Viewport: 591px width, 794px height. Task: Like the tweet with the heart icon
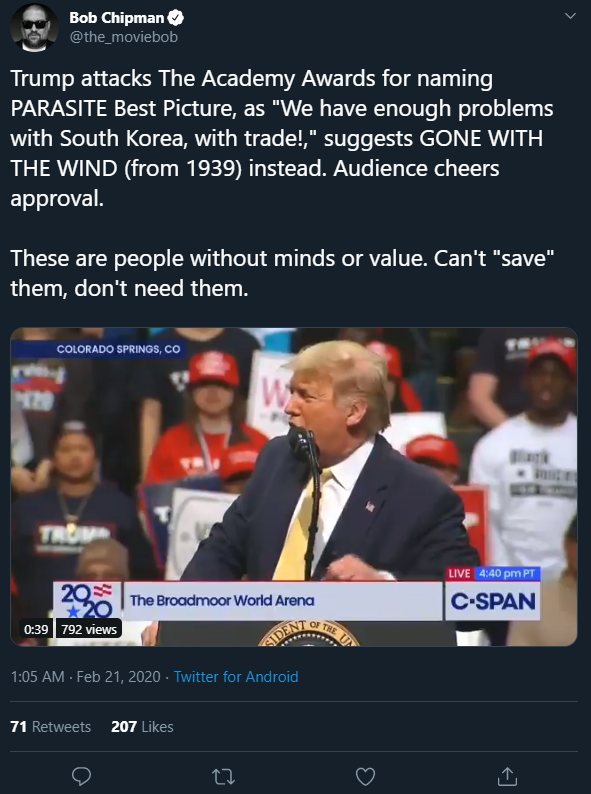(x=365, y=776)
